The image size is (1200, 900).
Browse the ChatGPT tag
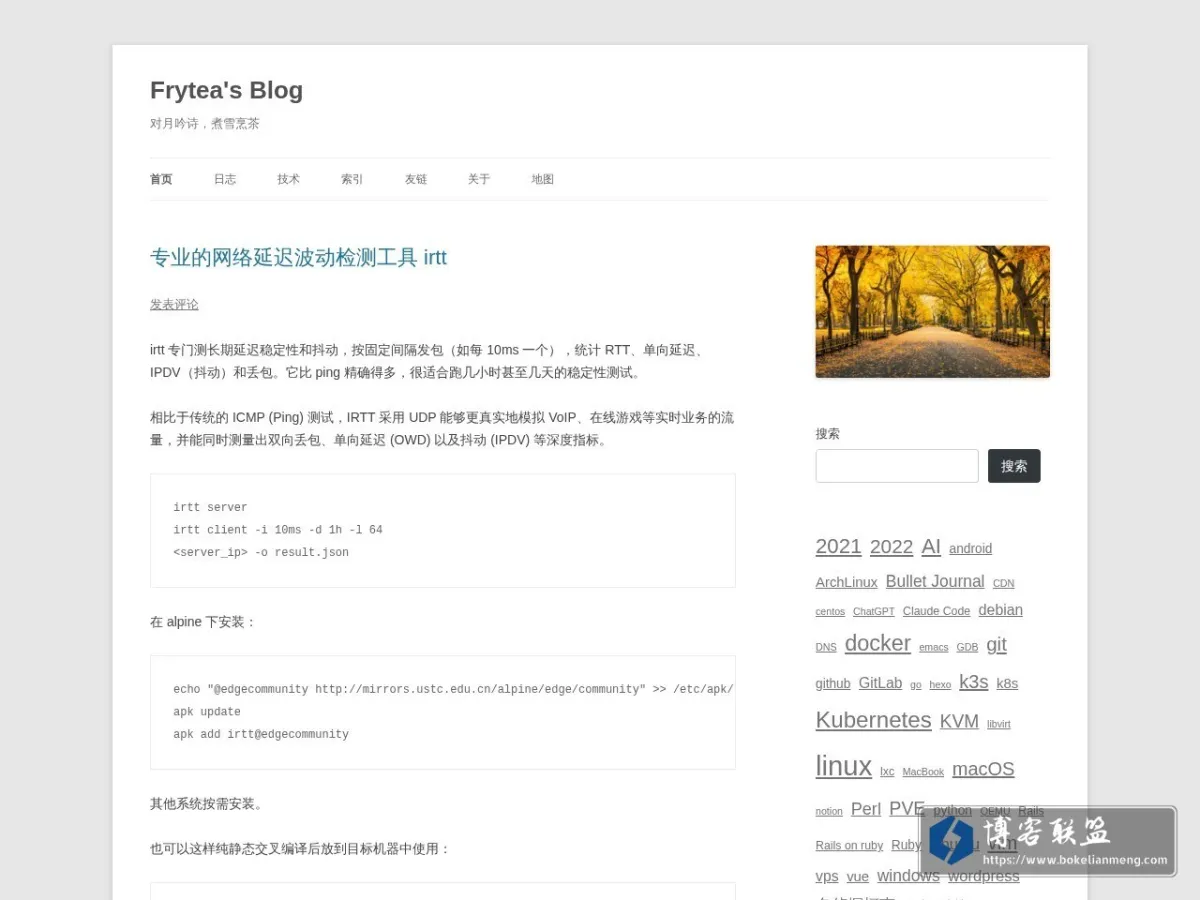pos(874,611)
